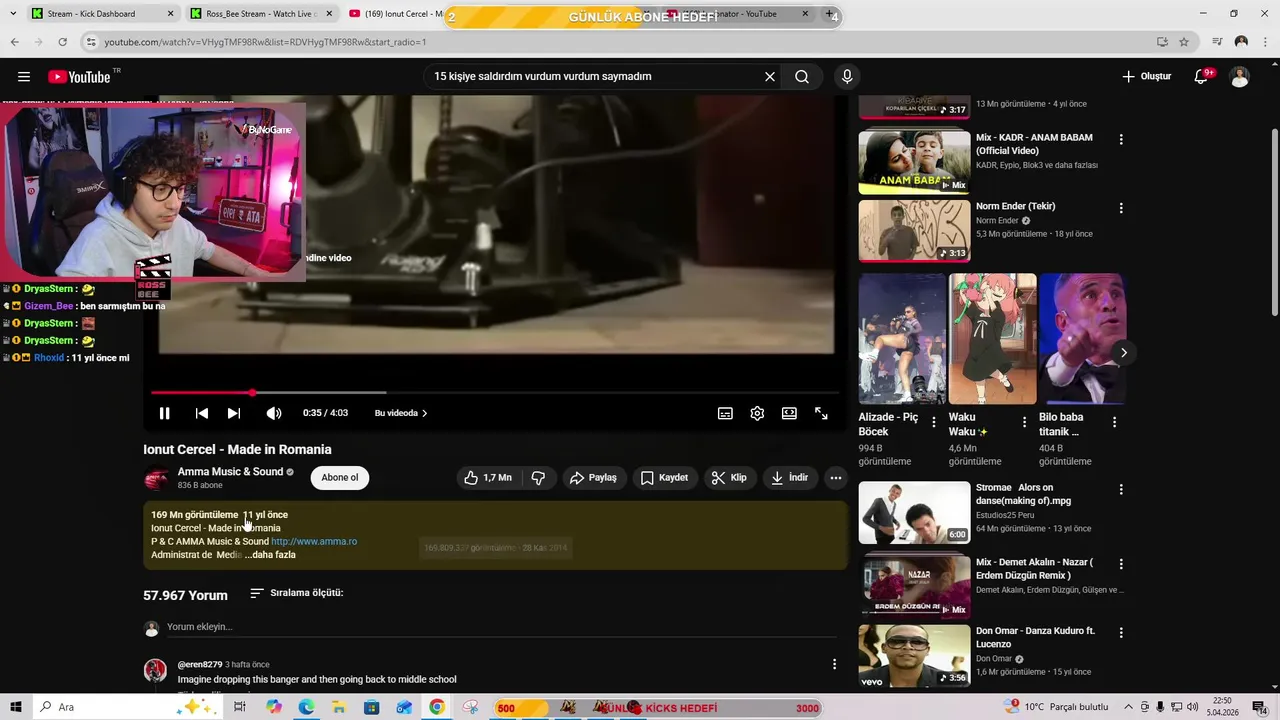Expand the Bu videoda chapters
The image size is (1280, 720).
point(401,413)
